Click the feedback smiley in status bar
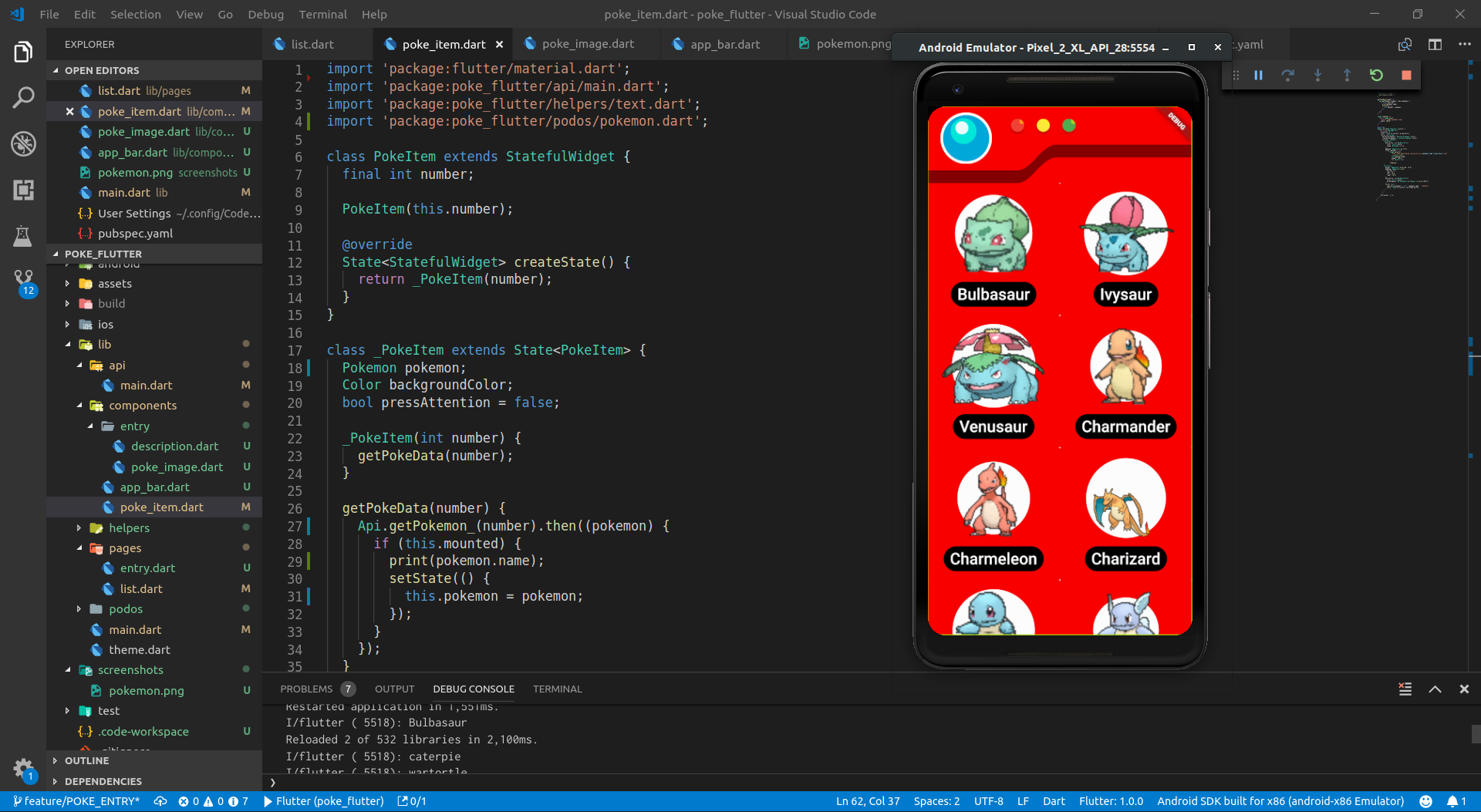The width and height of the screenshot is (1481, 812). pyautogui.click(x=1426, y=801)
